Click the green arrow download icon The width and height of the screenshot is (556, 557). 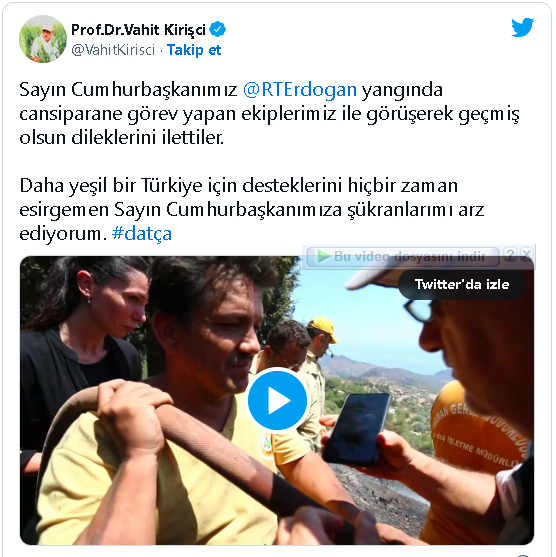click(323, 256)
